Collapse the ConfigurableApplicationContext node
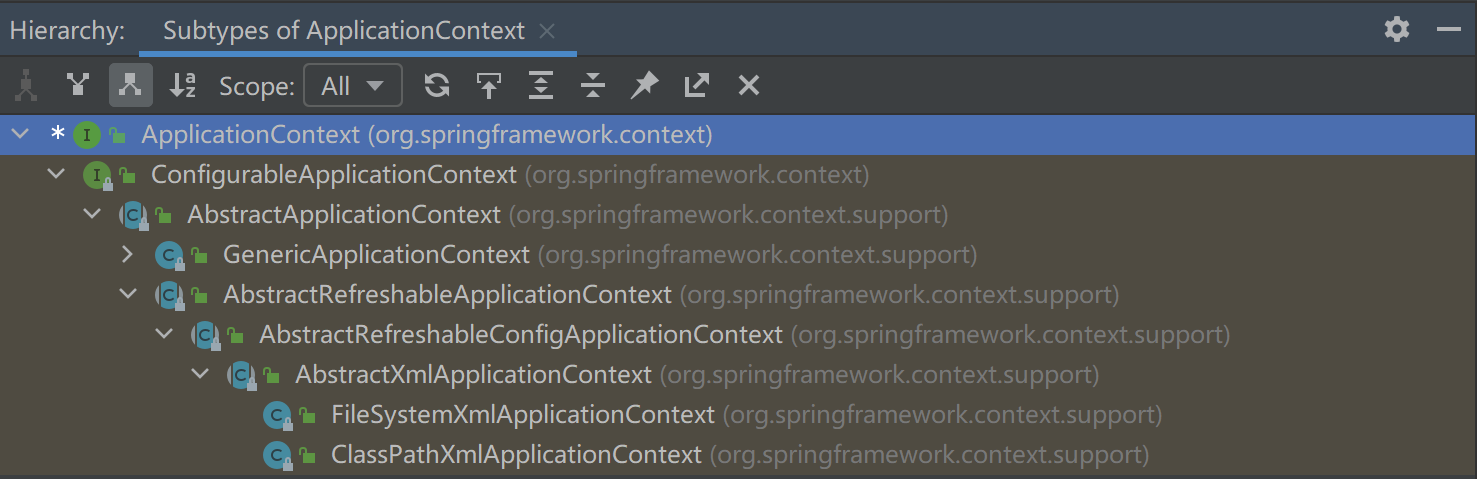Viewport: 1477px width, 479px height. 55,175
